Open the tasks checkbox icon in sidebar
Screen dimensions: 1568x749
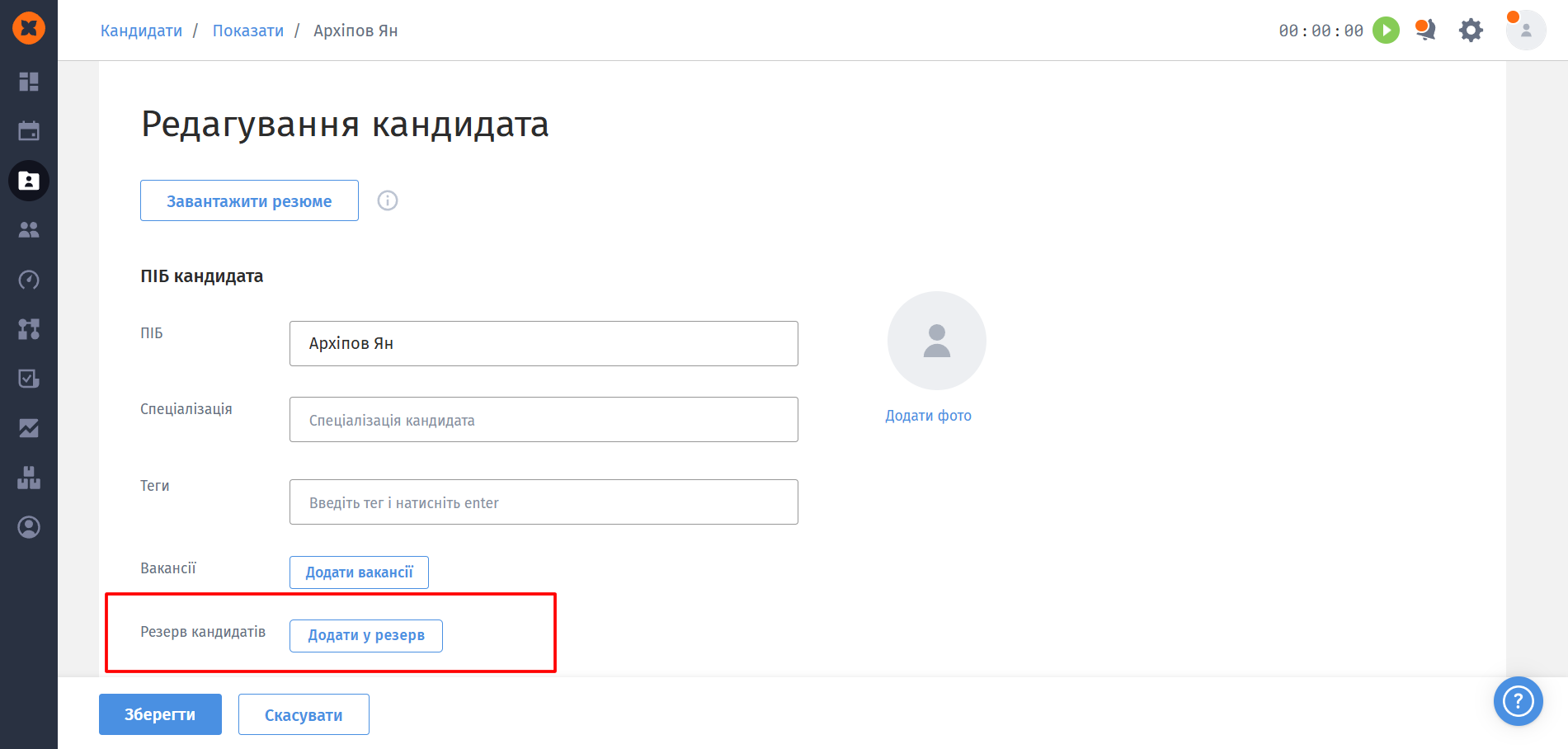29,379
